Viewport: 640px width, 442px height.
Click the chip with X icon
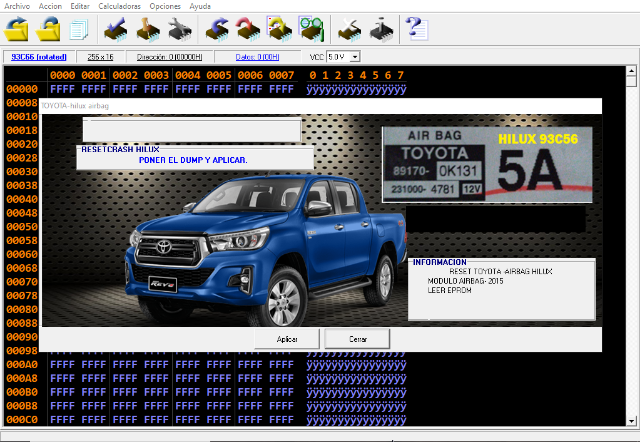pyautogui.click(x=349, y=29)
